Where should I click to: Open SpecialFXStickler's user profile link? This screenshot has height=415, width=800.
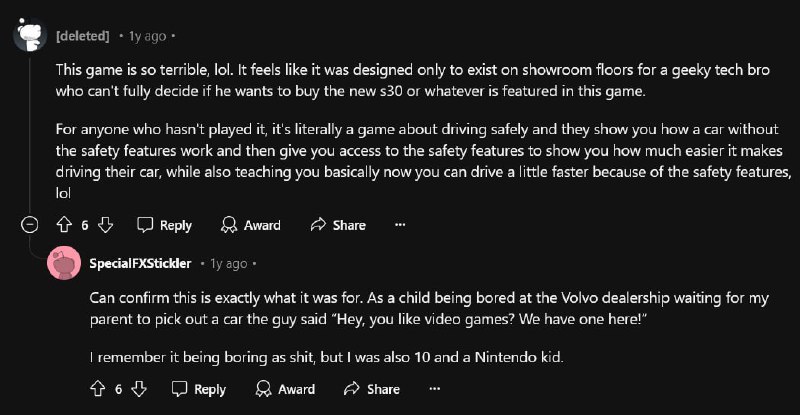[x=140, y=264]
